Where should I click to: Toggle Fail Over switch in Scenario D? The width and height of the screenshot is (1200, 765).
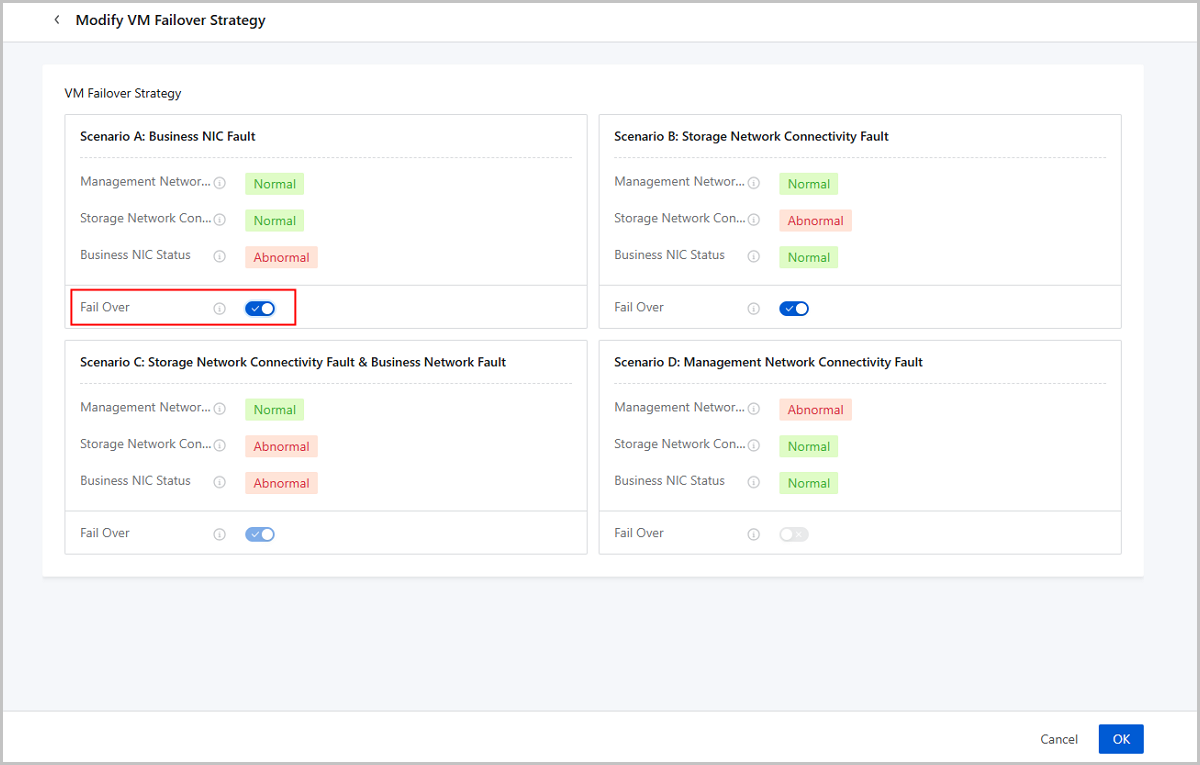tap(794, 534)
